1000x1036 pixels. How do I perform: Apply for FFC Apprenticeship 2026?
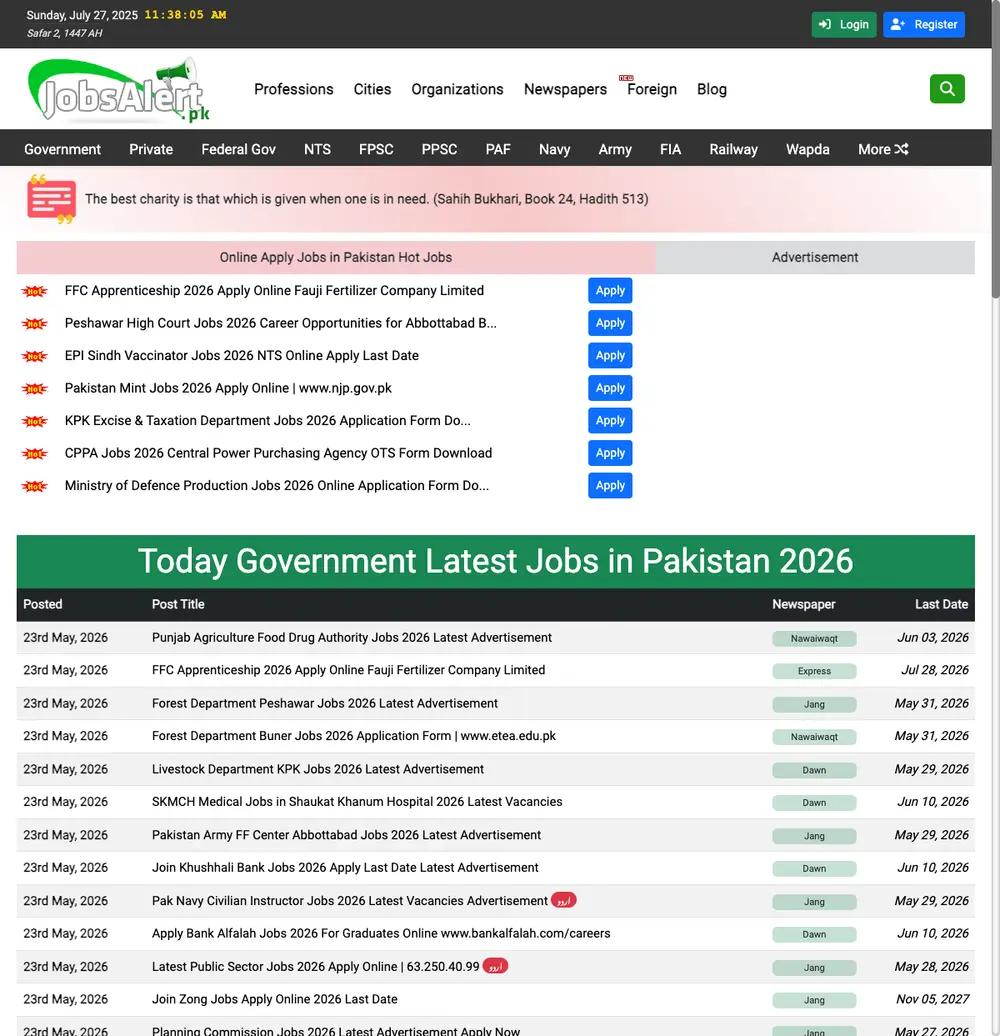coord(610,290)
